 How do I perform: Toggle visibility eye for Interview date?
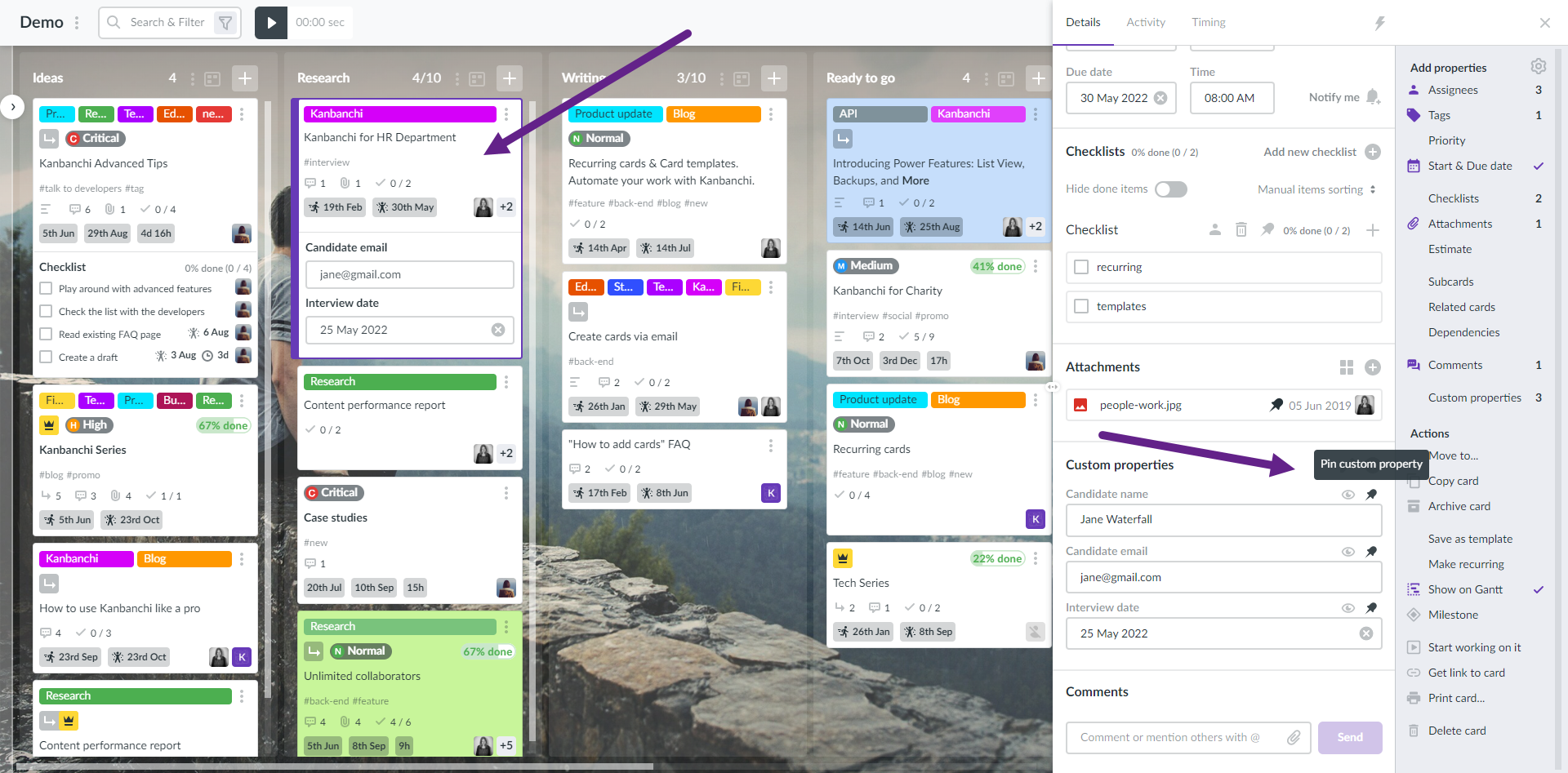point(1348,608)
